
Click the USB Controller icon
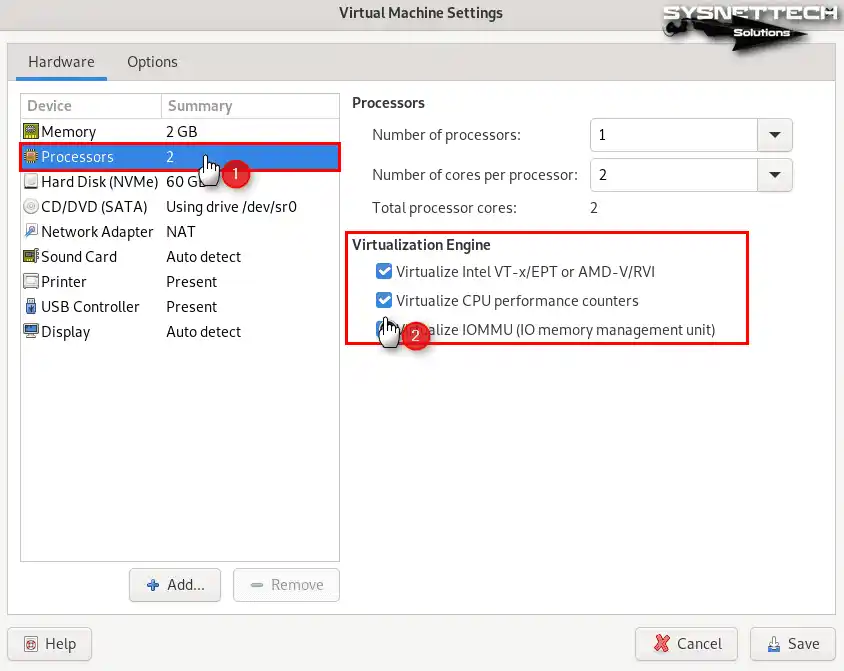click(x=31, y=307)
